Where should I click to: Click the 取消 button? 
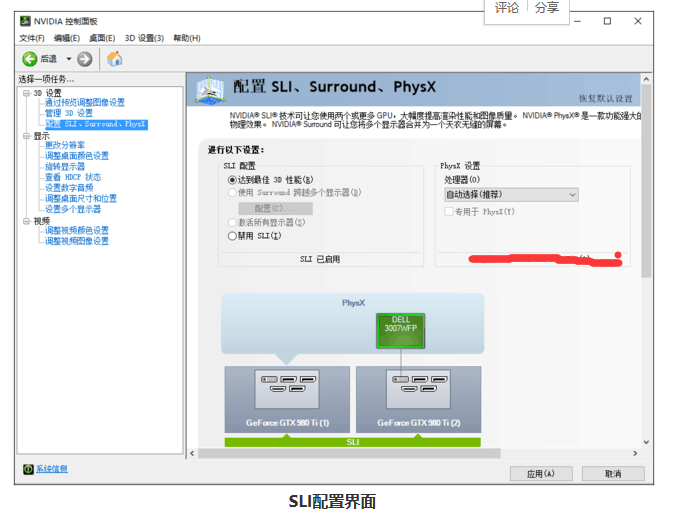[613, 474]
